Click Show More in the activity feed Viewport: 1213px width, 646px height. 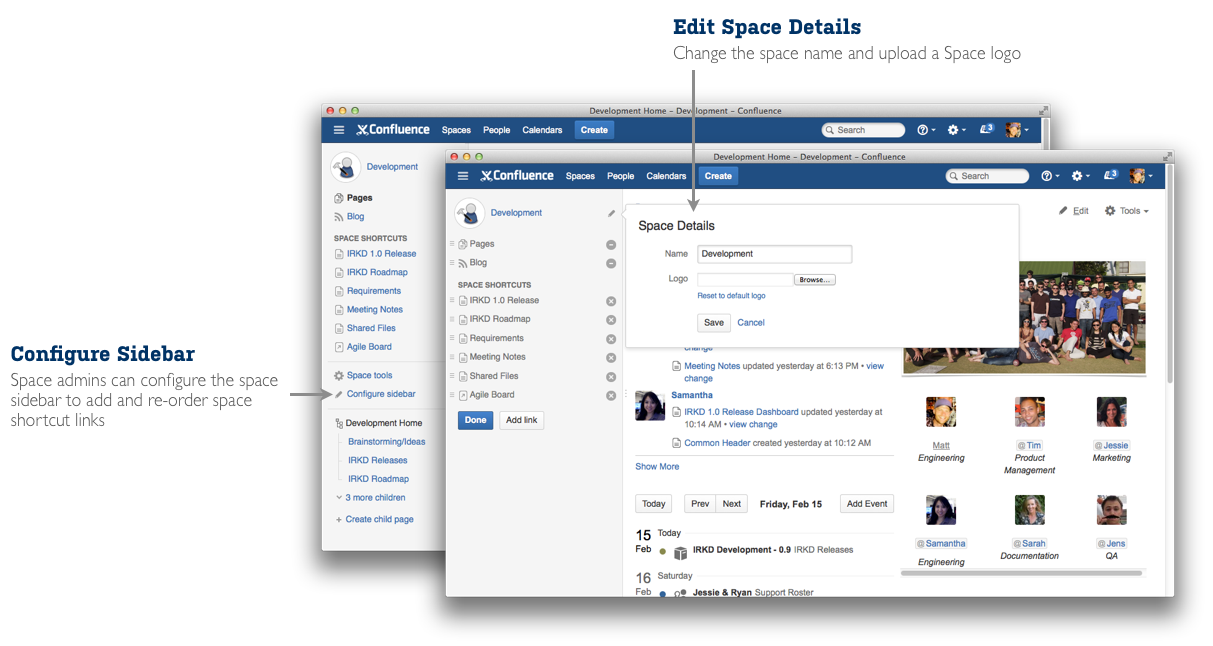pyautogui.click(x=657, y=467)
